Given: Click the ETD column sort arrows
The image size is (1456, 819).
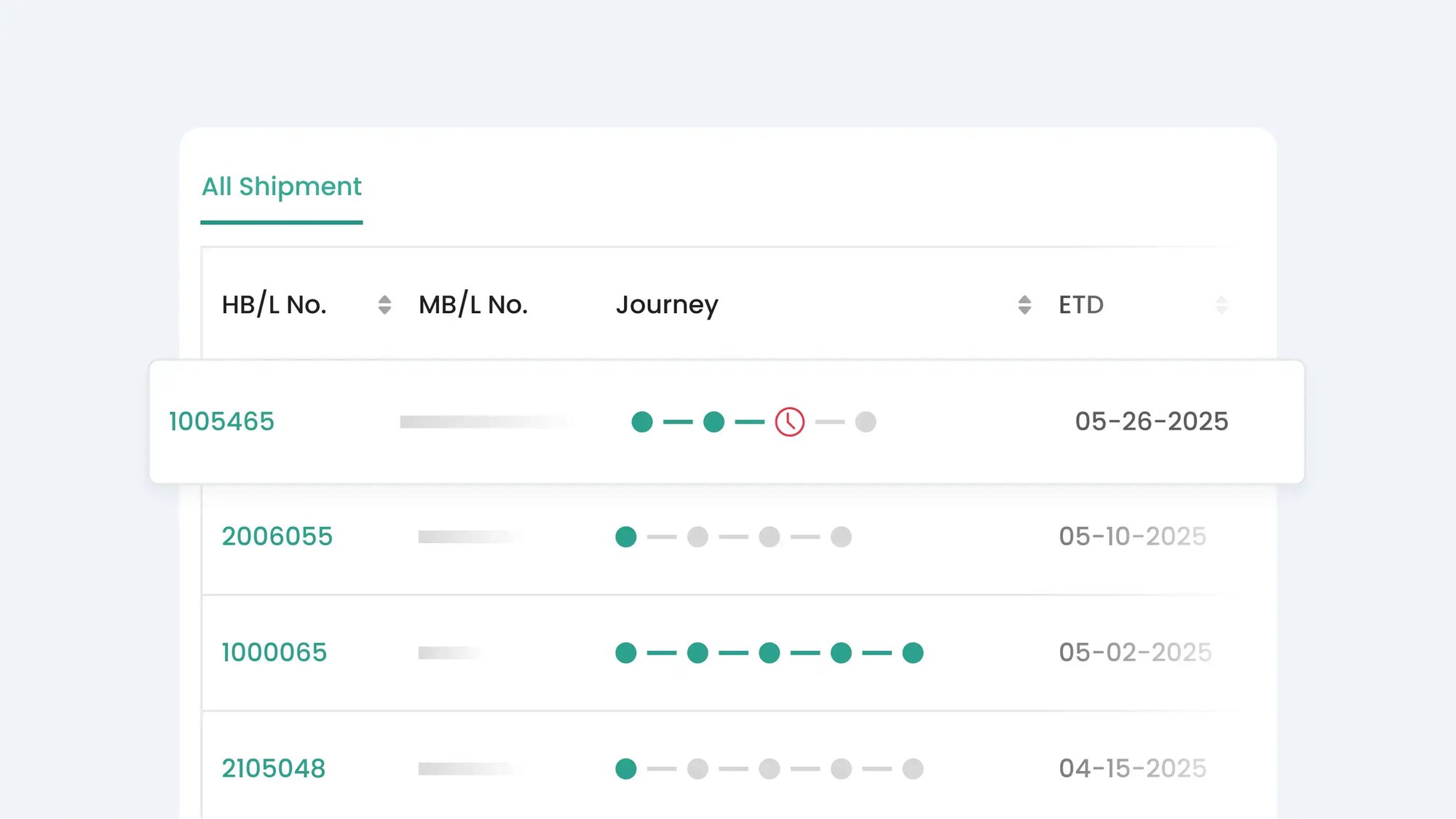Looking at the screenshot, I should tap(1222, 304).
